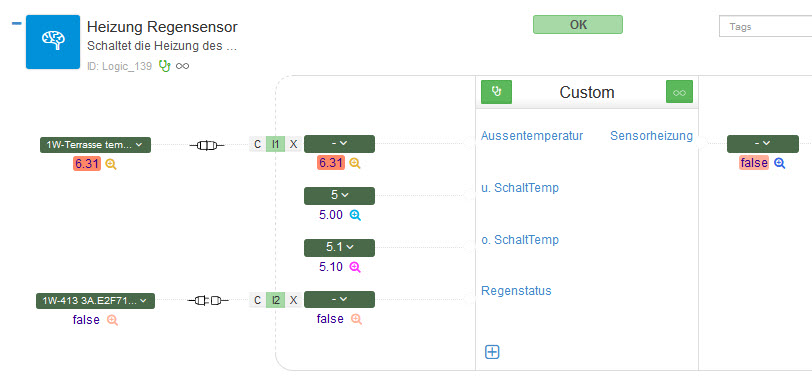Click the blue brain logic icon
This screenshot has width=812, height=378.
point(53,42)
